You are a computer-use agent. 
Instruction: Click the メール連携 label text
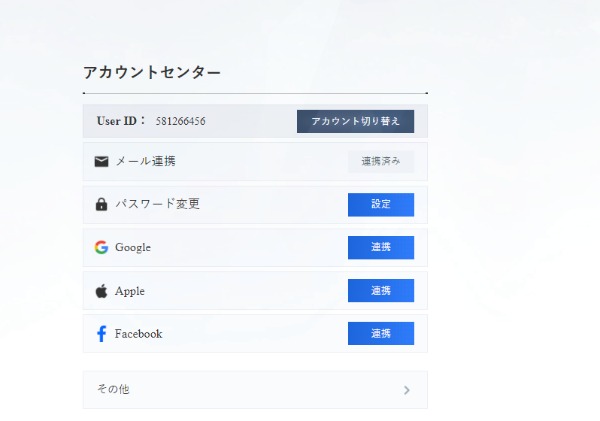145,161
